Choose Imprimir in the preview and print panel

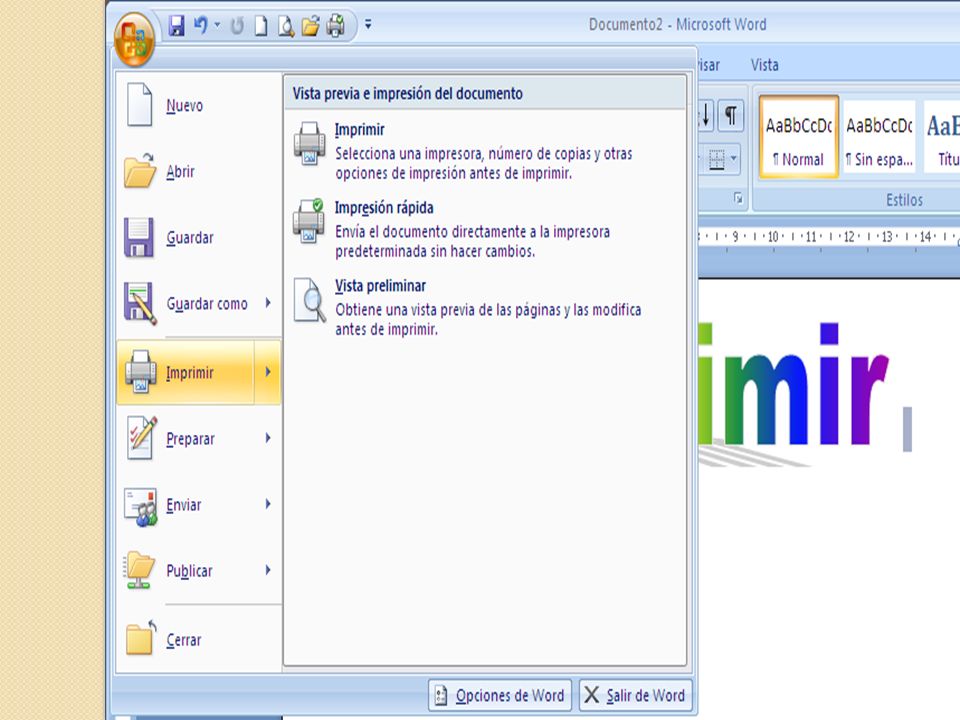coord(484,151)
